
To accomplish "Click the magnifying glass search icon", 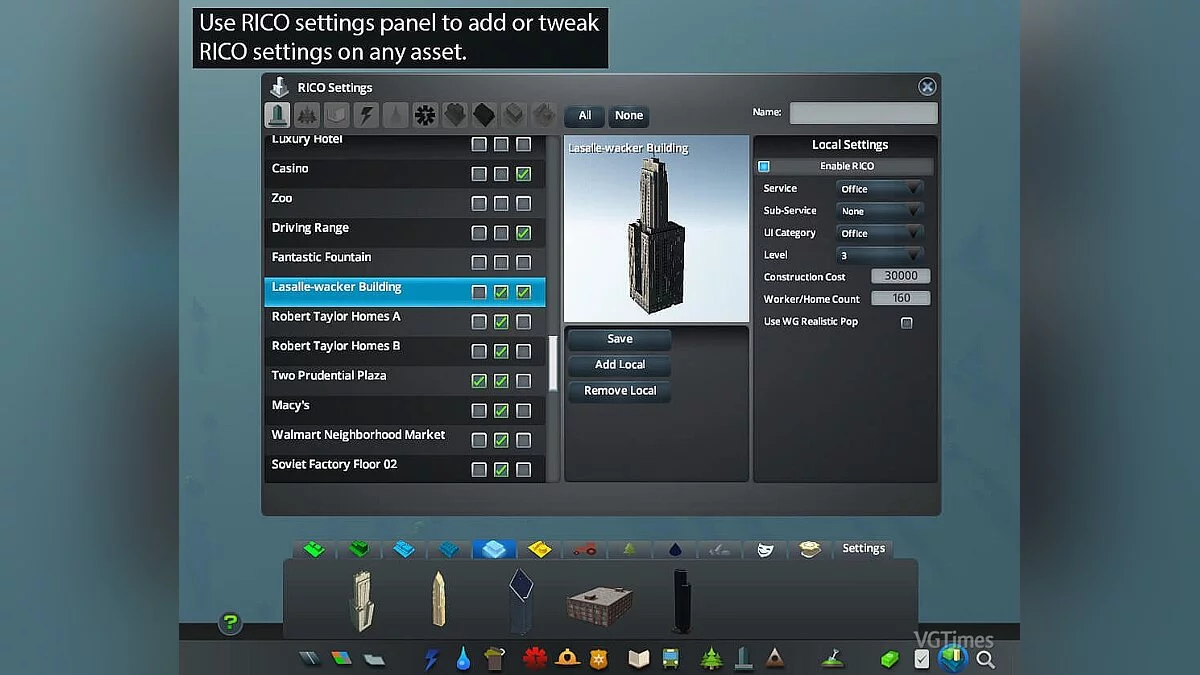I will (985, 659).
